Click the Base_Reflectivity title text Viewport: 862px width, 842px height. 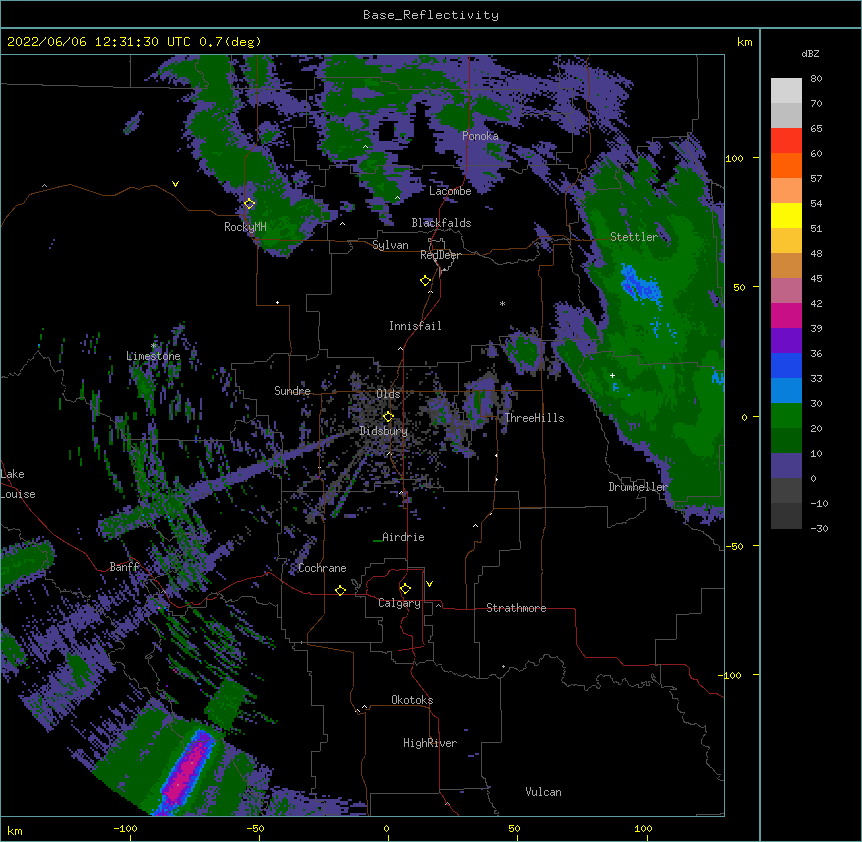[x=431, y=15]
